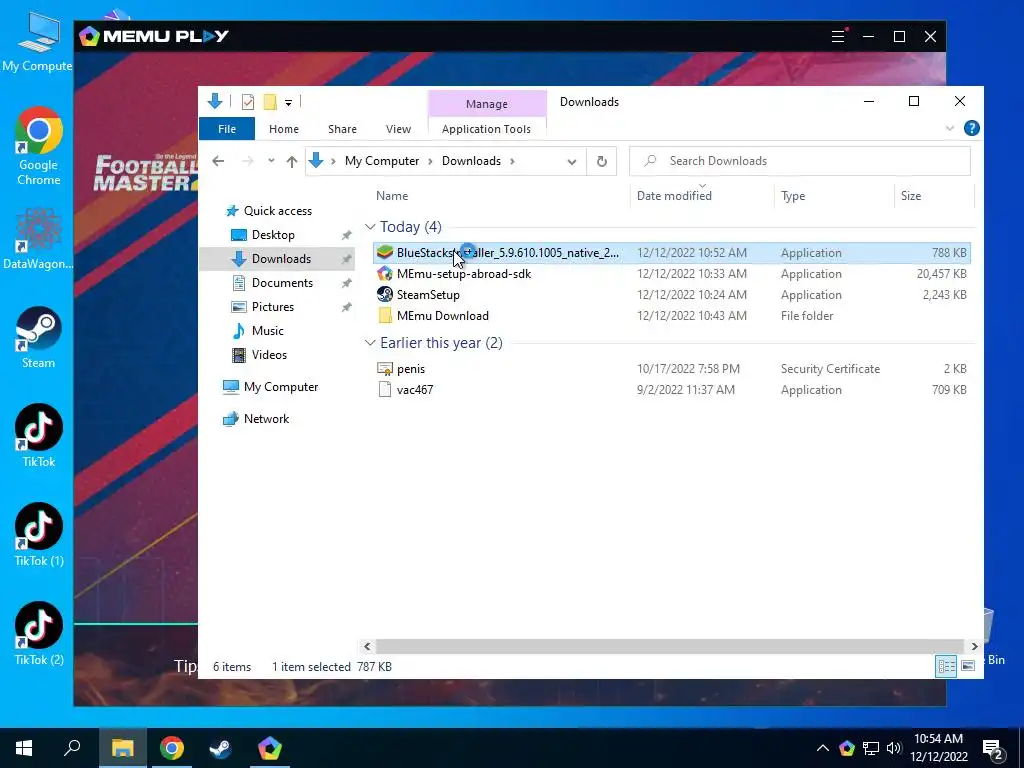The height and width of the screenshot is (768, 1024).
Task: Click the scroll right arrow
Action: (974, 647)
